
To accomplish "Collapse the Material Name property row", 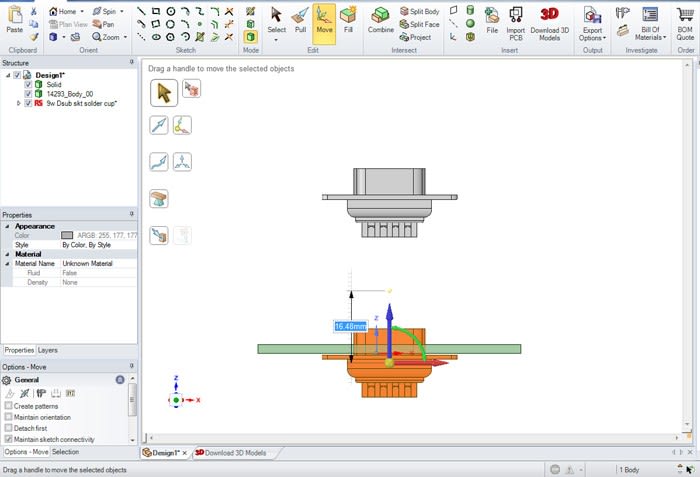I will (7, 264).
